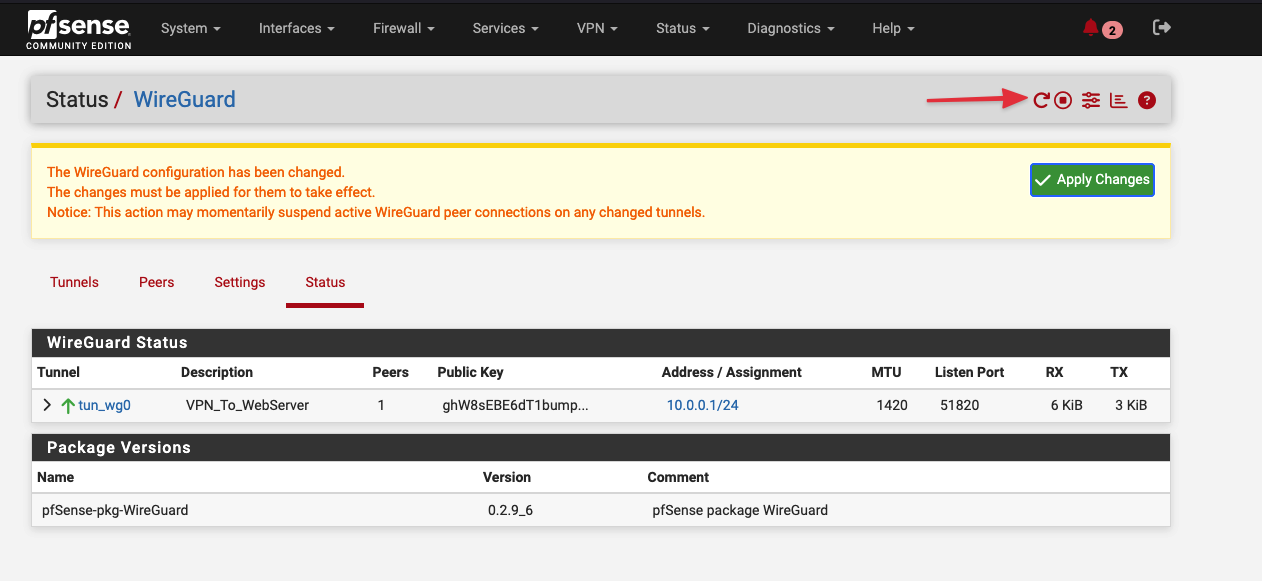Click the logout icon in navbar
1262x581 pixels.
coord(1161,28)
